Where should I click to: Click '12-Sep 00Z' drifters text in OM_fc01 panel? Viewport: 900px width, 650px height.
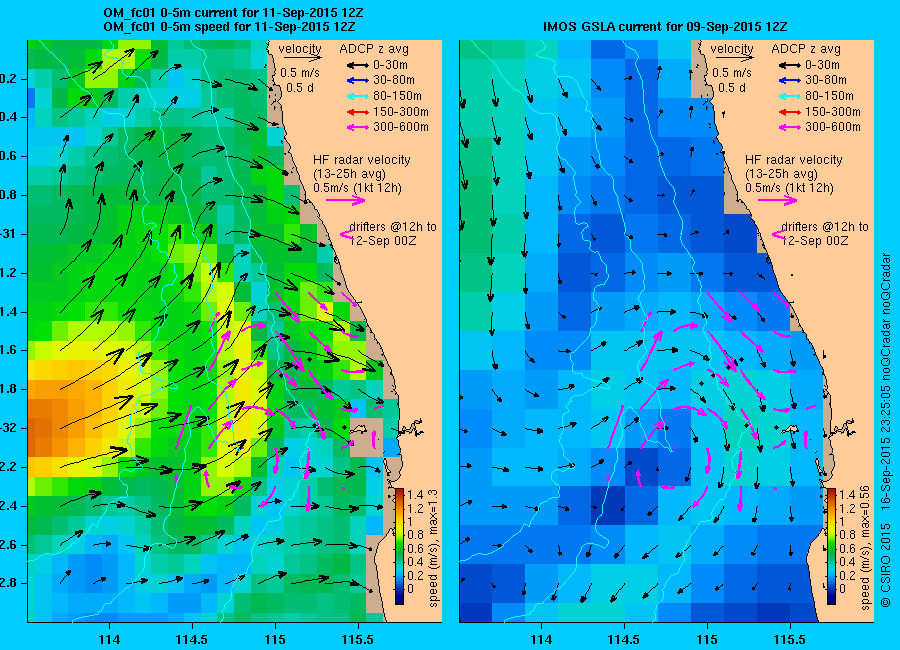point(383,241)
